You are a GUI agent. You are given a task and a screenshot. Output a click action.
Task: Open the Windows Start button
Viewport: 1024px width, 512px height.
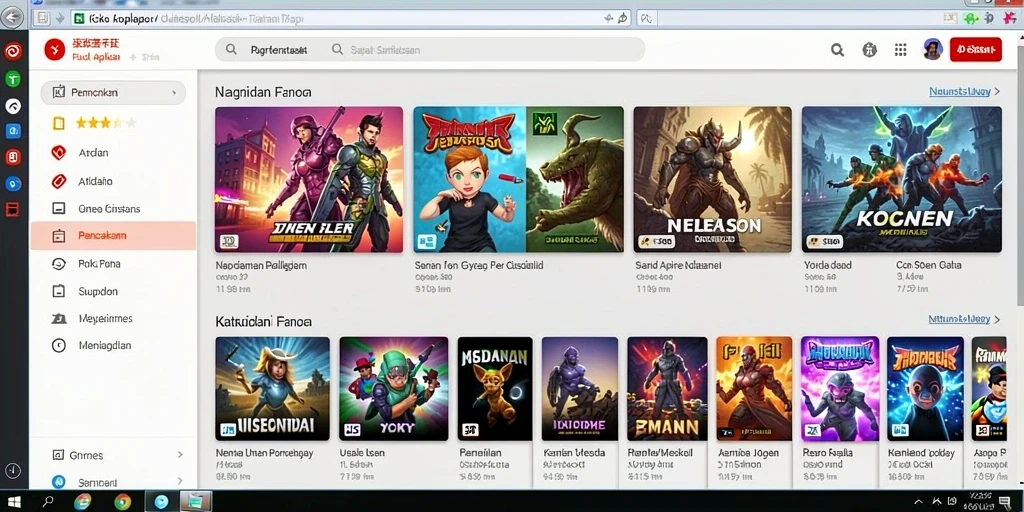tap(13, 502)
